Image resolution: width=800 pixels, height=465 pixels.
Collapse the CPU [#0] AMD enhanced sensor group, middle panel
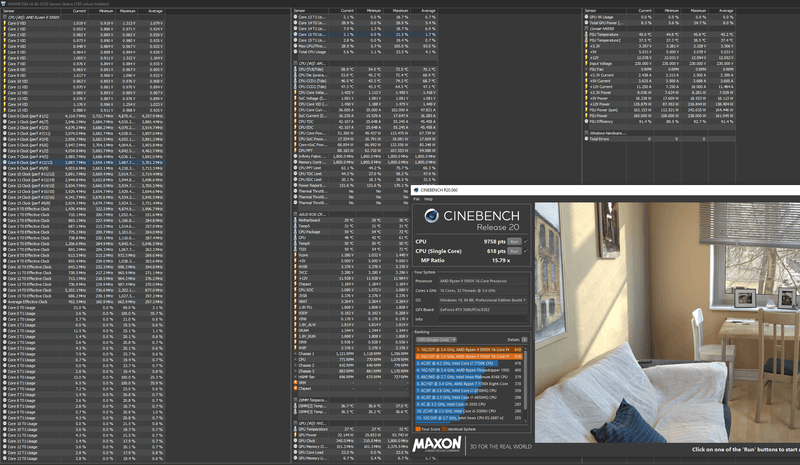pyautogui.click(x=295, y=63)
